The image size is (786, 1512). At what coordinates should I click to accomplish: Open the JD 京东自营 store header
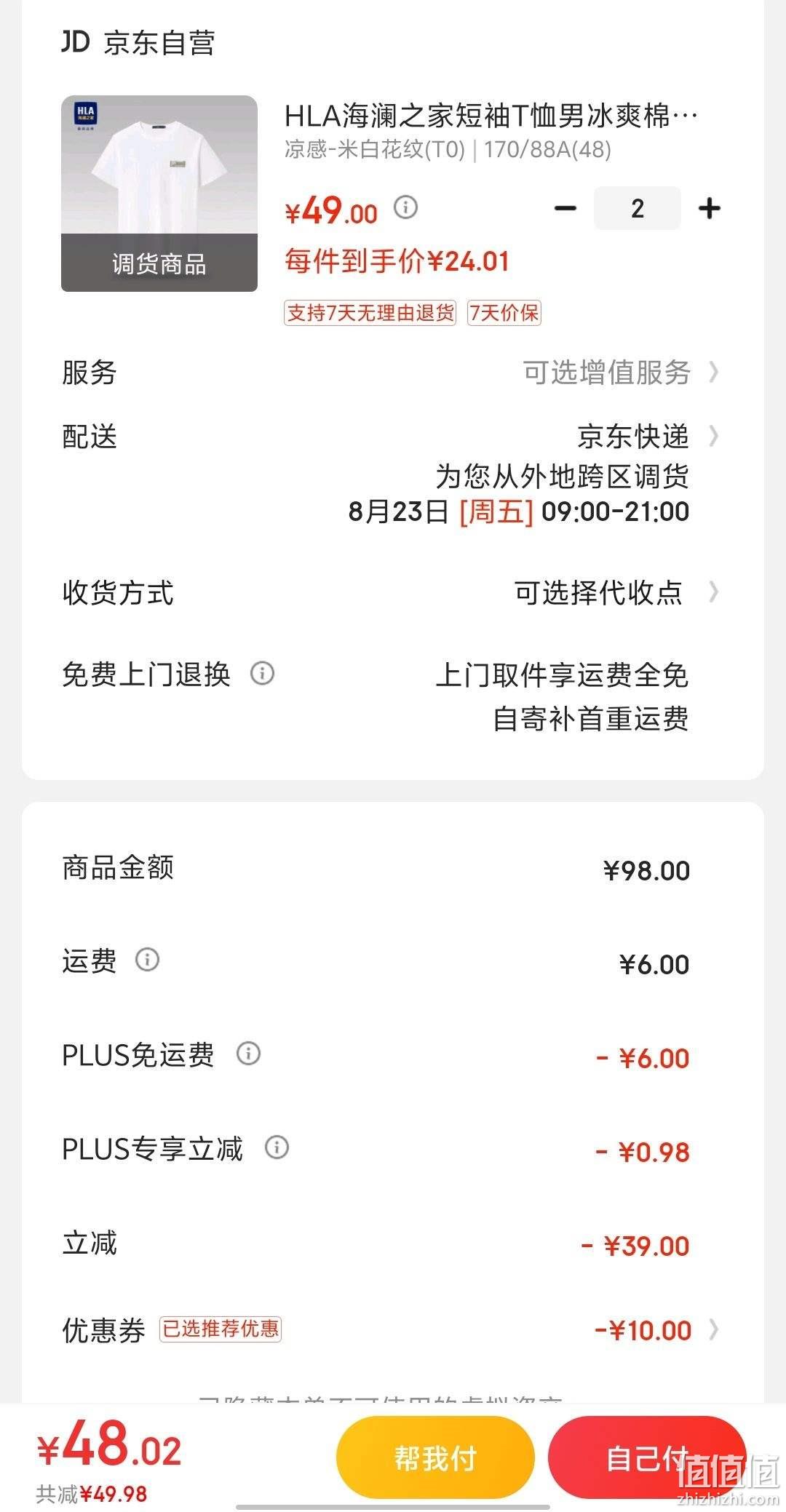(138, 42)
